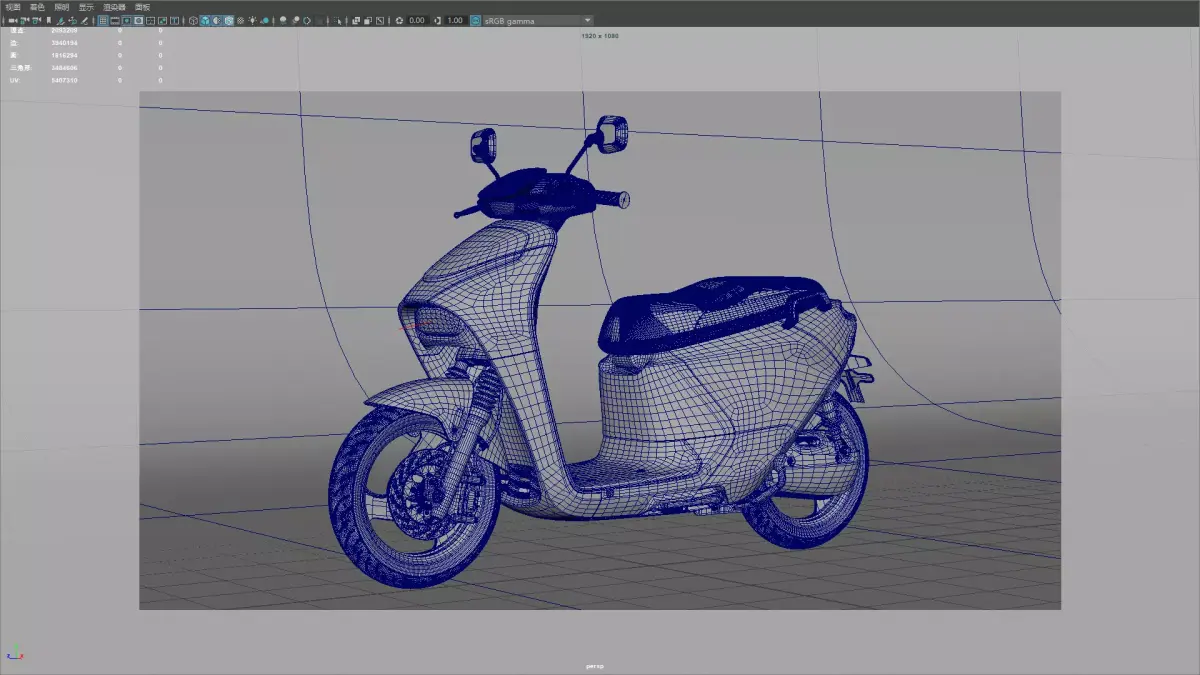Toggle X-Ray display icon

[354, 20]
